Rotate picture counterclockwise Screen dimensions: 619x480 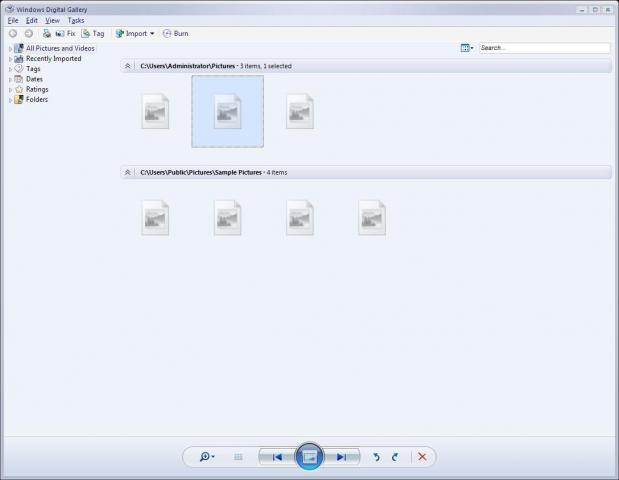tap(376, 457)
